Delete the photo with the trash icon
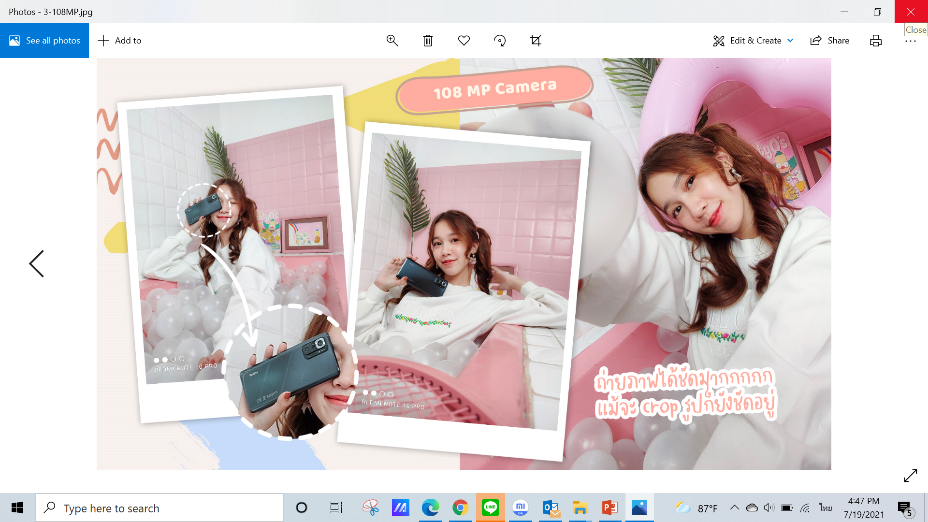Image resolution: width=928 pixels, height=522 pixels. coord(428,40)
